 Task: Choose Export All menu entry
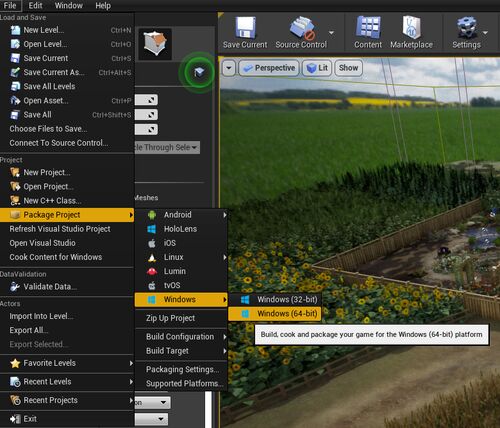point(67,330)
